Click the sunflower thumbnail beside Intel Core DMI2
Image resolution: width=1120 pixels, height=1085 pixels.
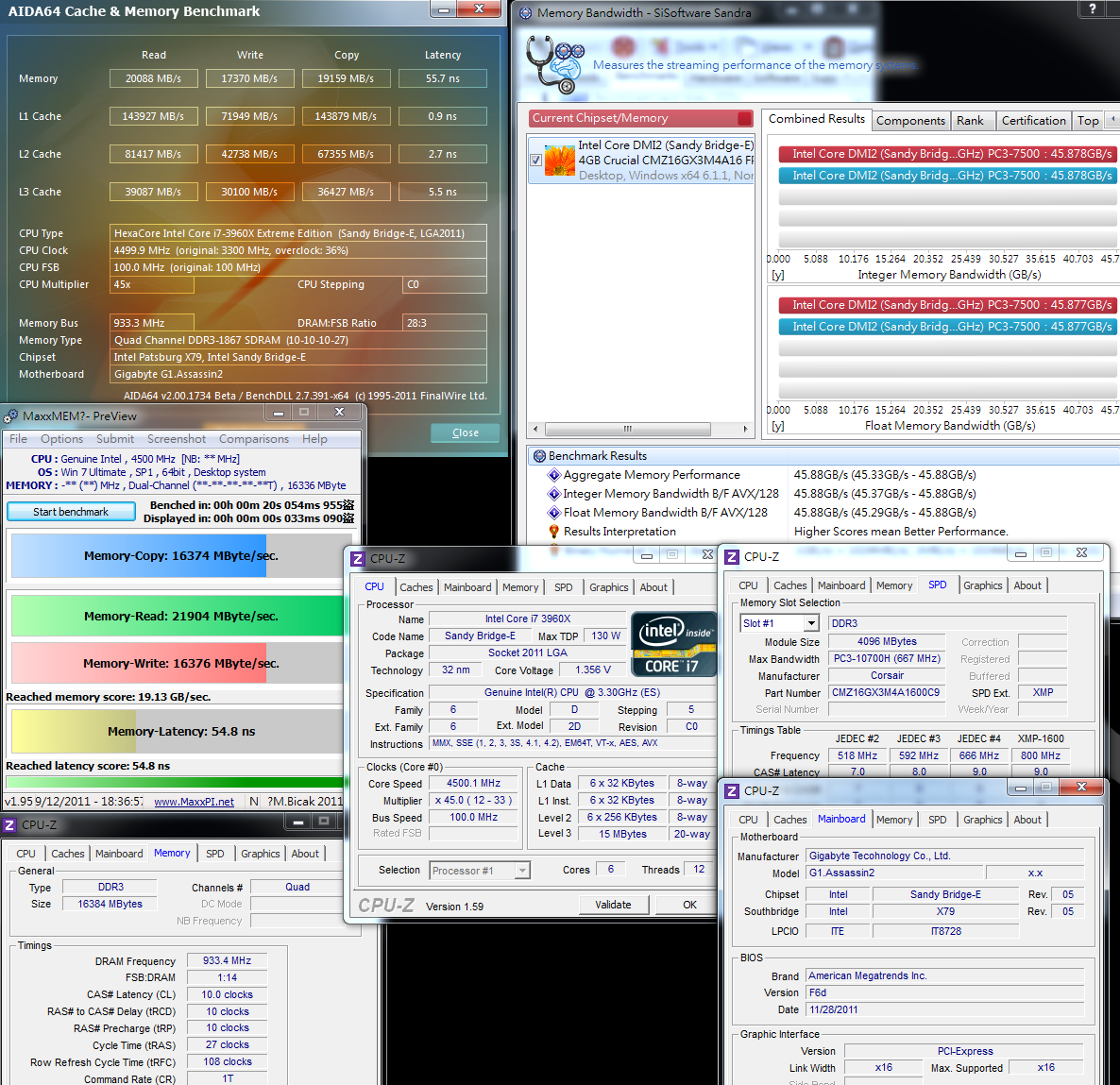tap(559, 160)
